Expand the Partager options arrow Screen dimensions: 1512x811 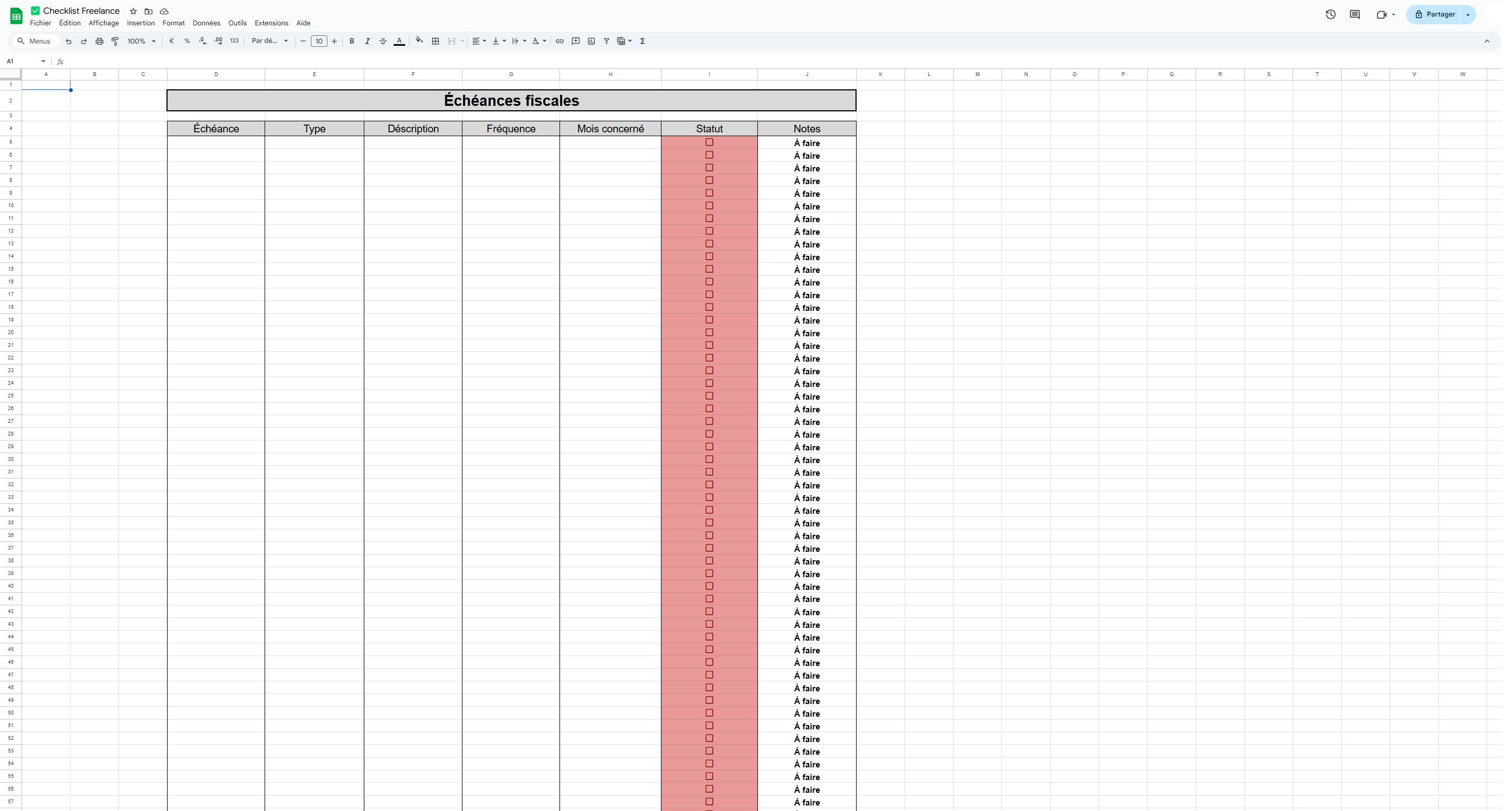(1467, 15)
